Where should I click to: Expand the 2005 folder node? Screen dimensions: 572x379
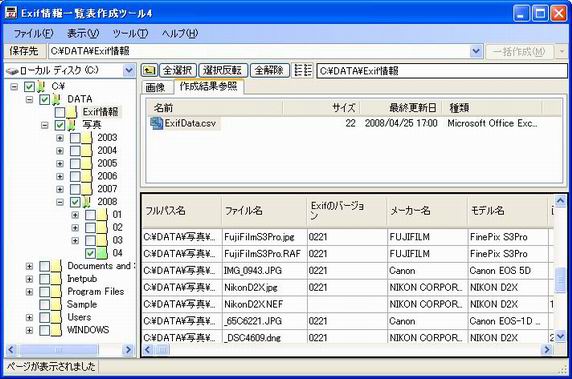(60, 163)
